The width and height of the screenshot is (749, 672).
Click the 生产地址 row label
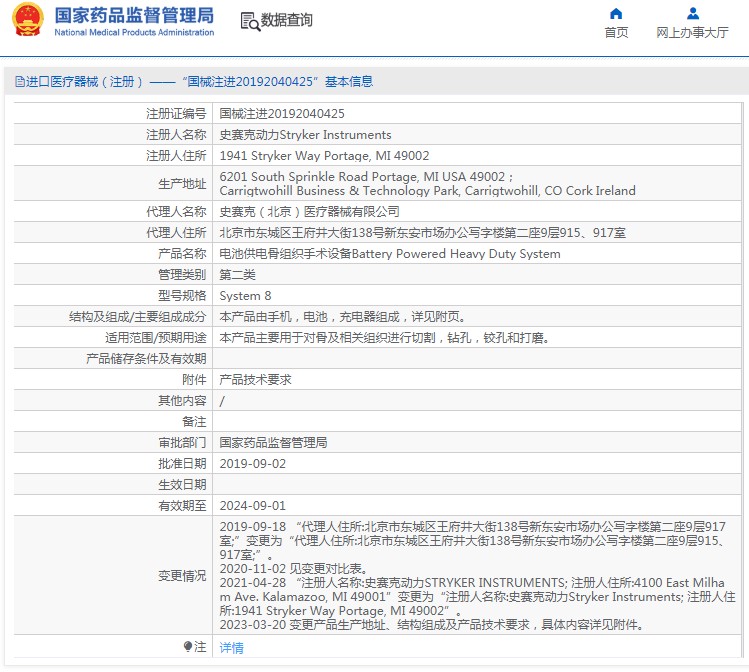[x=182, y=184]
